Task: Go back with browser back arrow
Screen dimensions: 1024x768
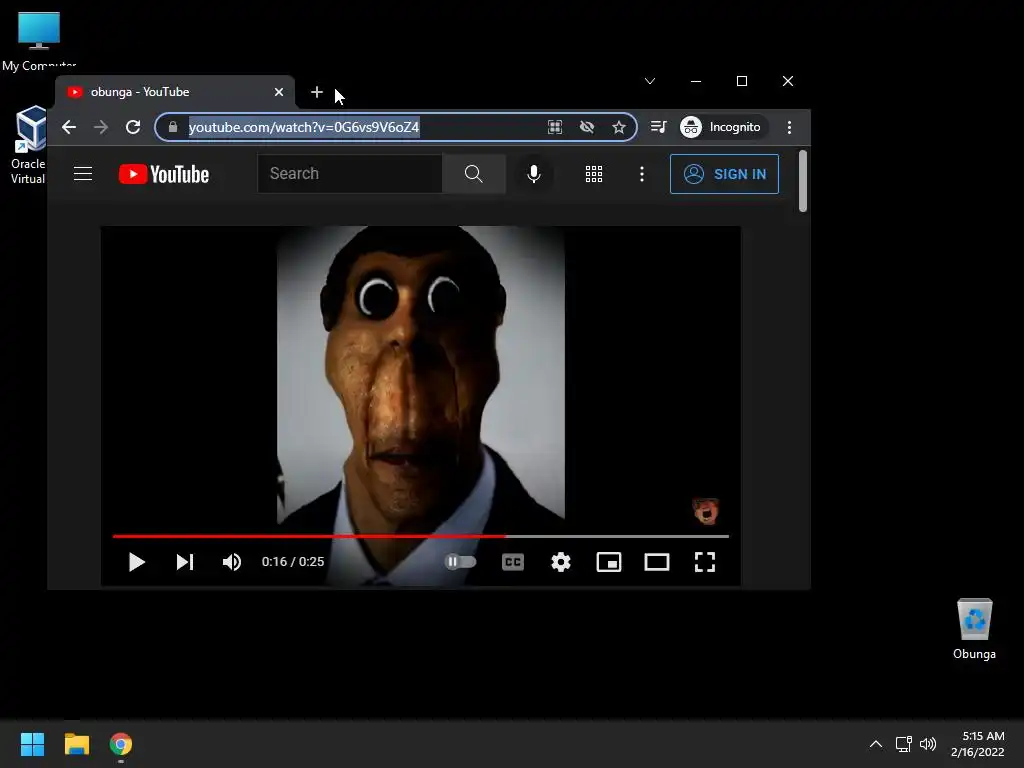Action: [x=69, y=127]
